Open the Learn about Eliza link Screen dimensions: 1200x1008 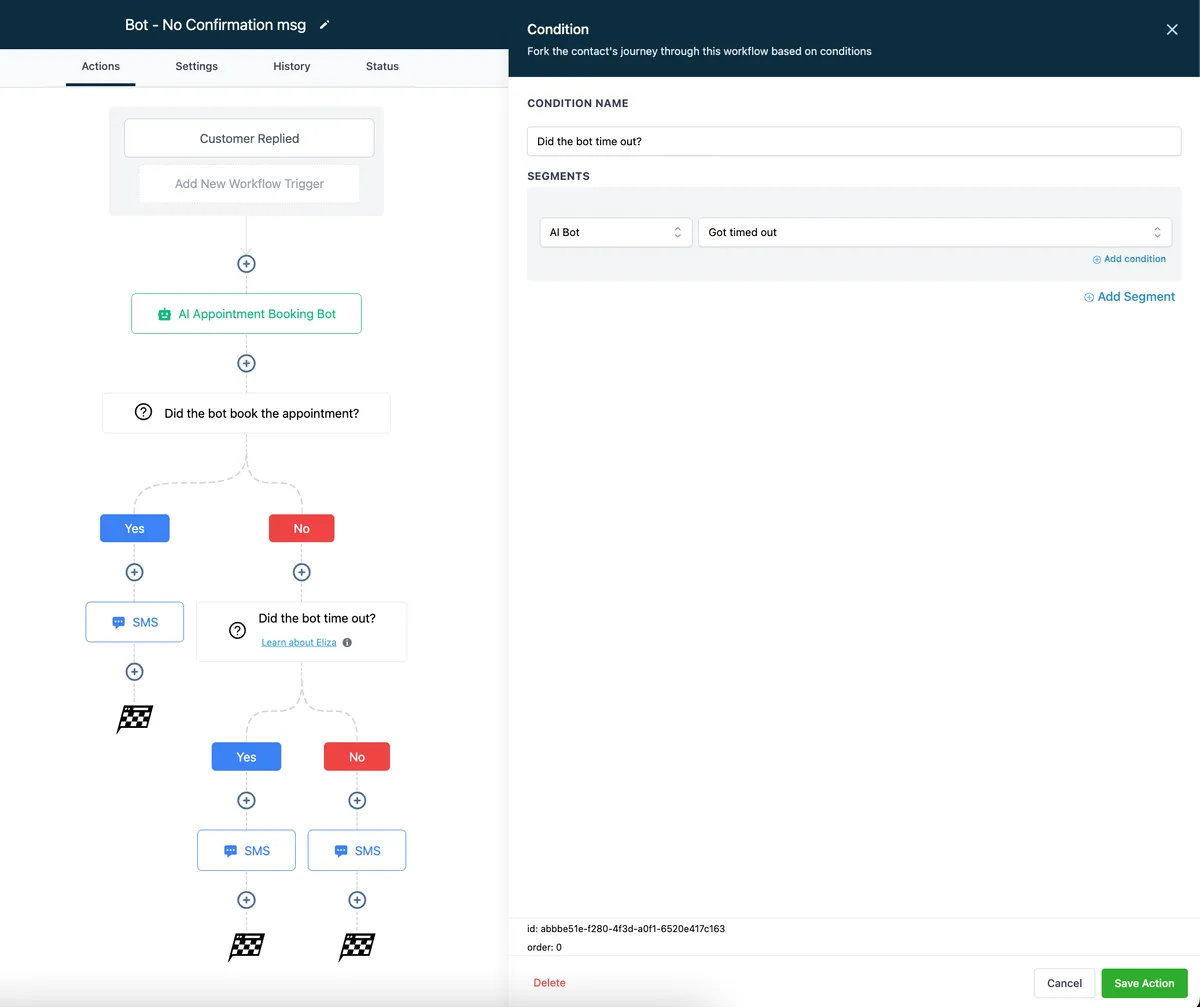tap(298, 643)
